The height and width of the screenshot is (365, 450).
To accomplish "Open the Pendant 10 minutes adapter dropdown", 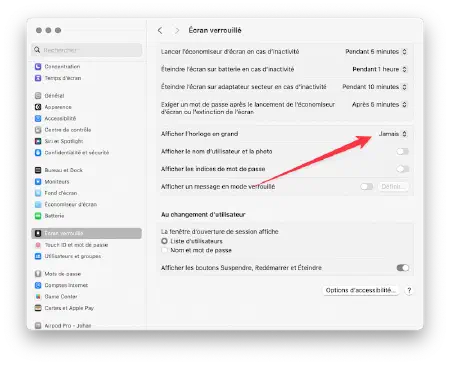I will tap(375, 87).
